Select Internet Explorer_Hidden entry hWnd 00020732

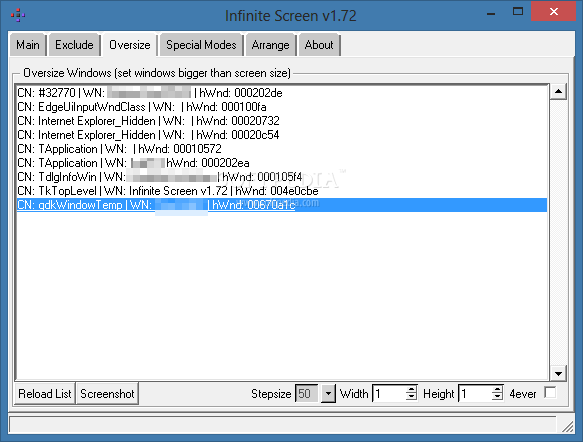(282, 121)
